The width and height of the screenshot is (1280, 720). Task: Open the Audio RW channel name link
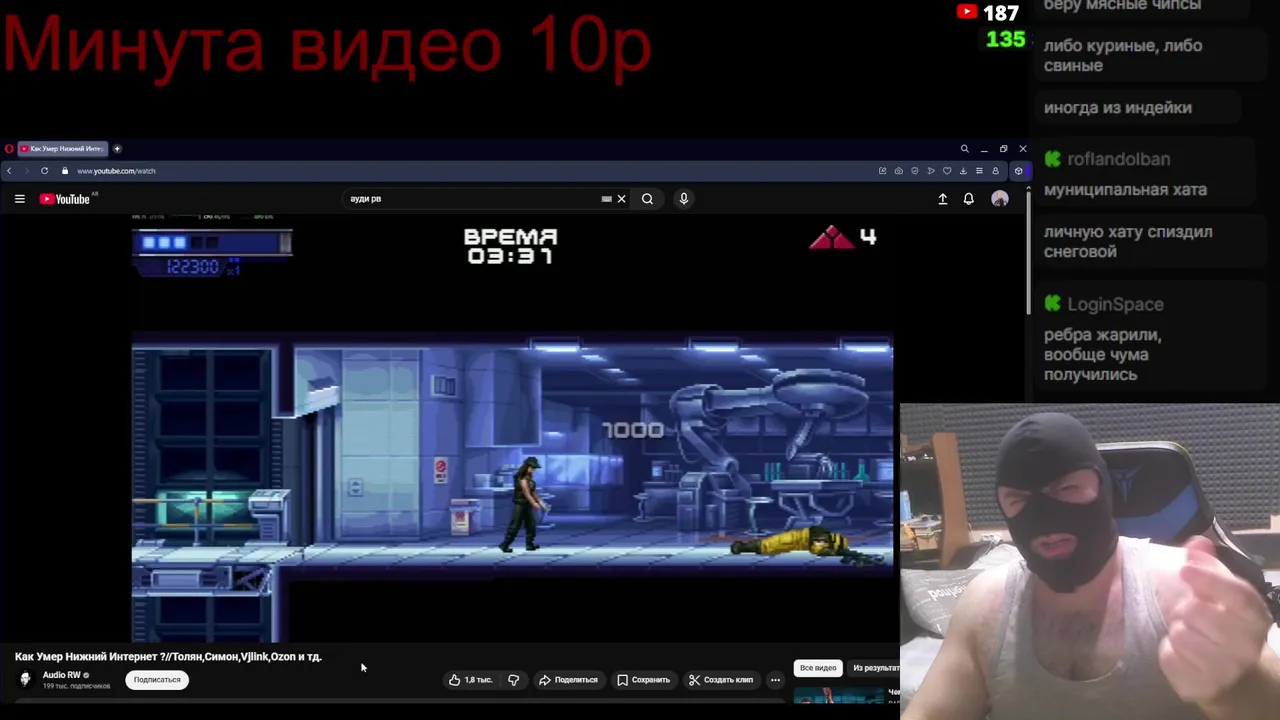[61, 675]
